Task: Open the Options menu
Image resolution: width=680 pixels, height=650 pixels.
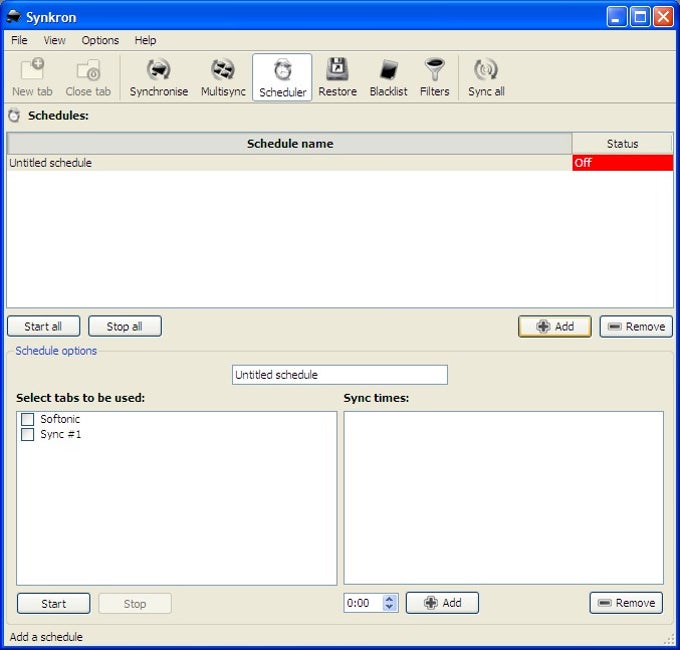Action: point(100,40)
